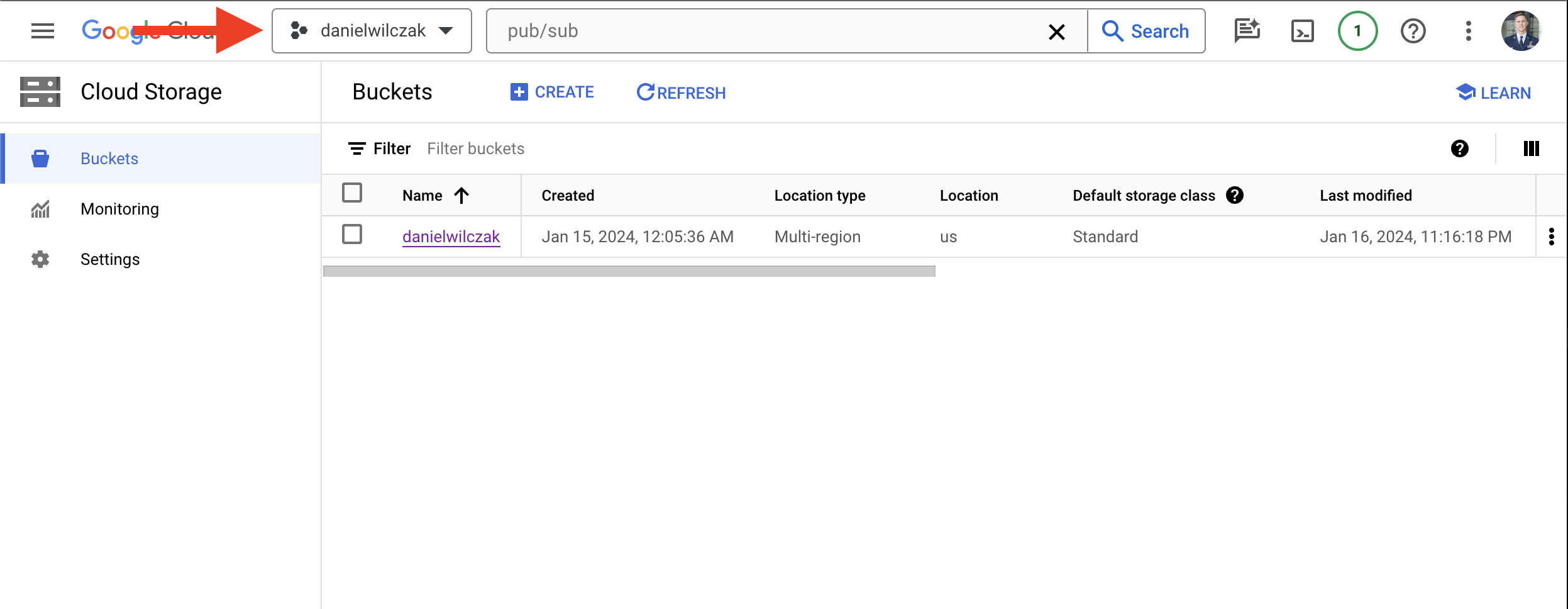Open the LEARN panel
Viewport: 1568px width, 609px height.
click(x=1493, y=92)
